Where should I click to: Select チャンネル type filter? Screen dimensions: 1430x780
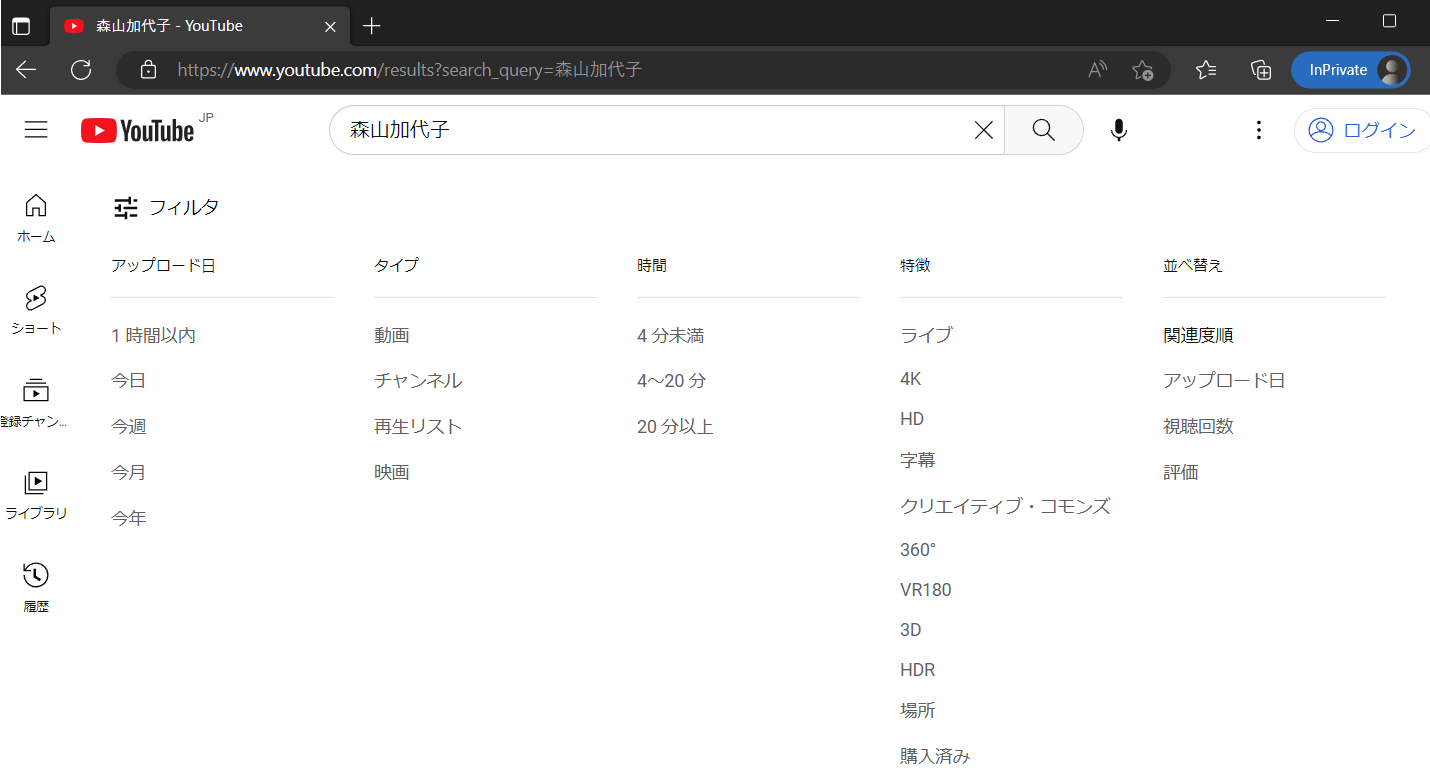(x=418, y=381)
